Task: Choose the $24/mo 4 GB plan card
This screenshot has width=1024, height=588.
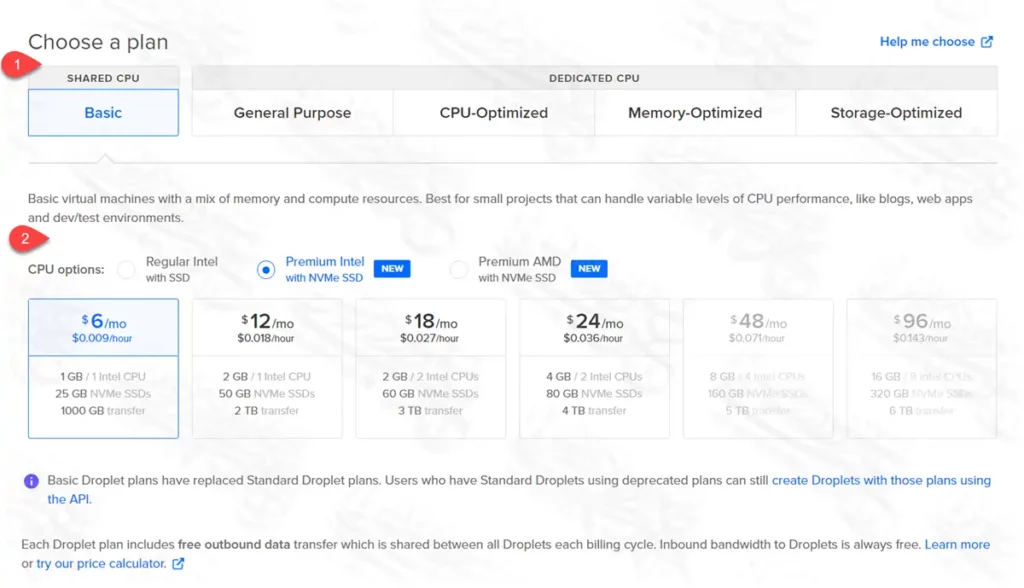Action: pyautogui.click(x=594, y=368)
